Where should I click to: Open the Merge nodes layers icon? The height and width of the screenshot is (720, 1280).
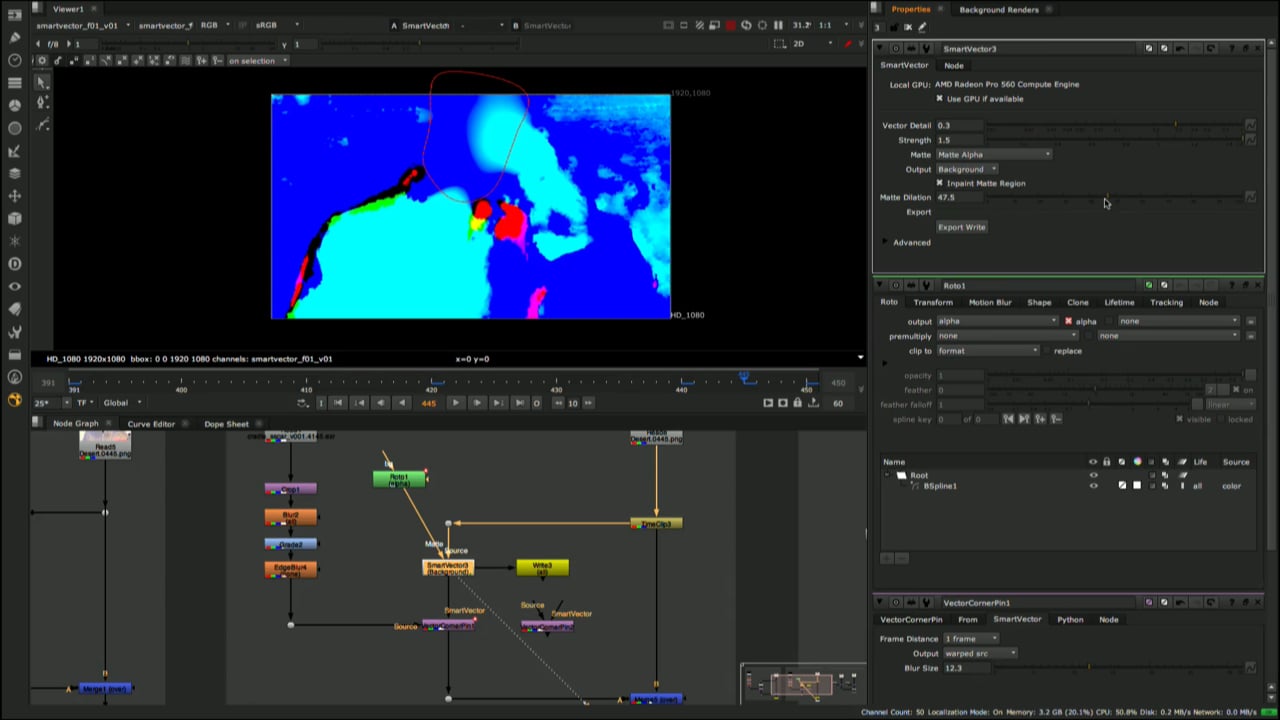coord(14,173)
